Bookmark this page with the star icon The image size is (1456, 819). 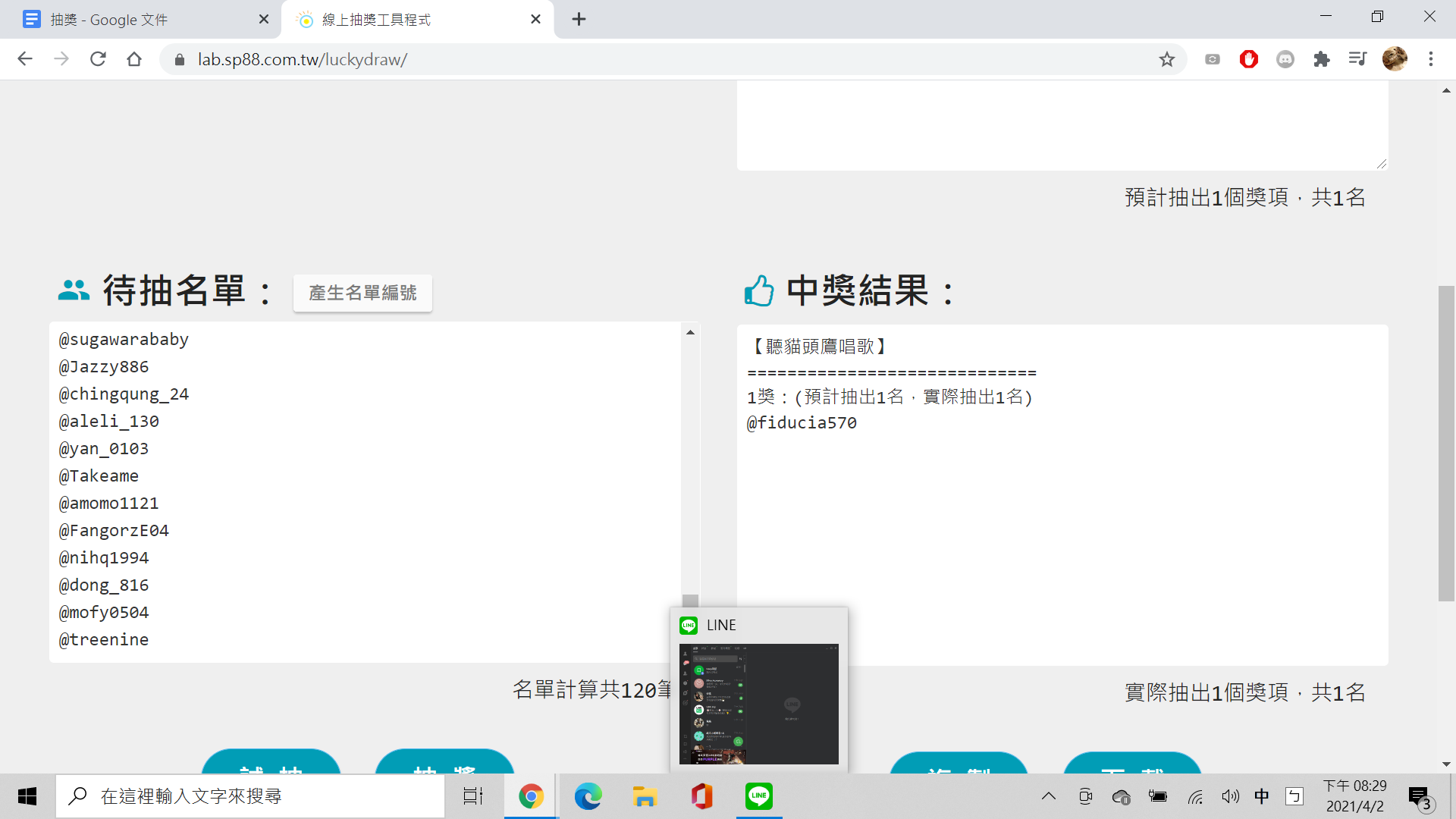click(x=1167, y=59)
